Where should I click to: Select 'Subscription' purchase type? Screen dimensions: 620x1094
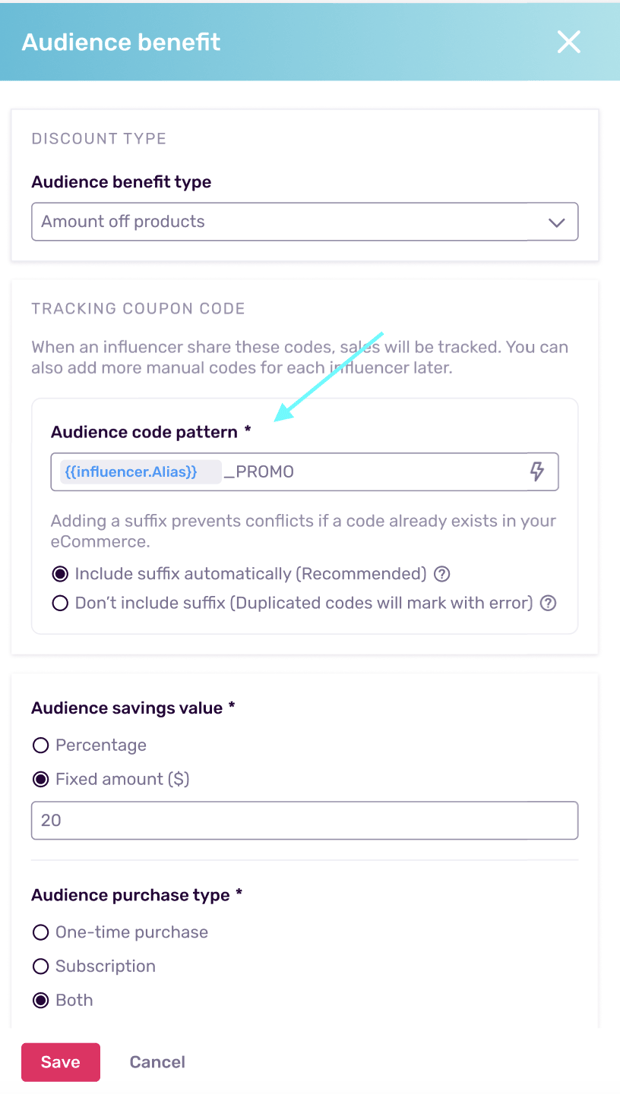coord(40,966)
